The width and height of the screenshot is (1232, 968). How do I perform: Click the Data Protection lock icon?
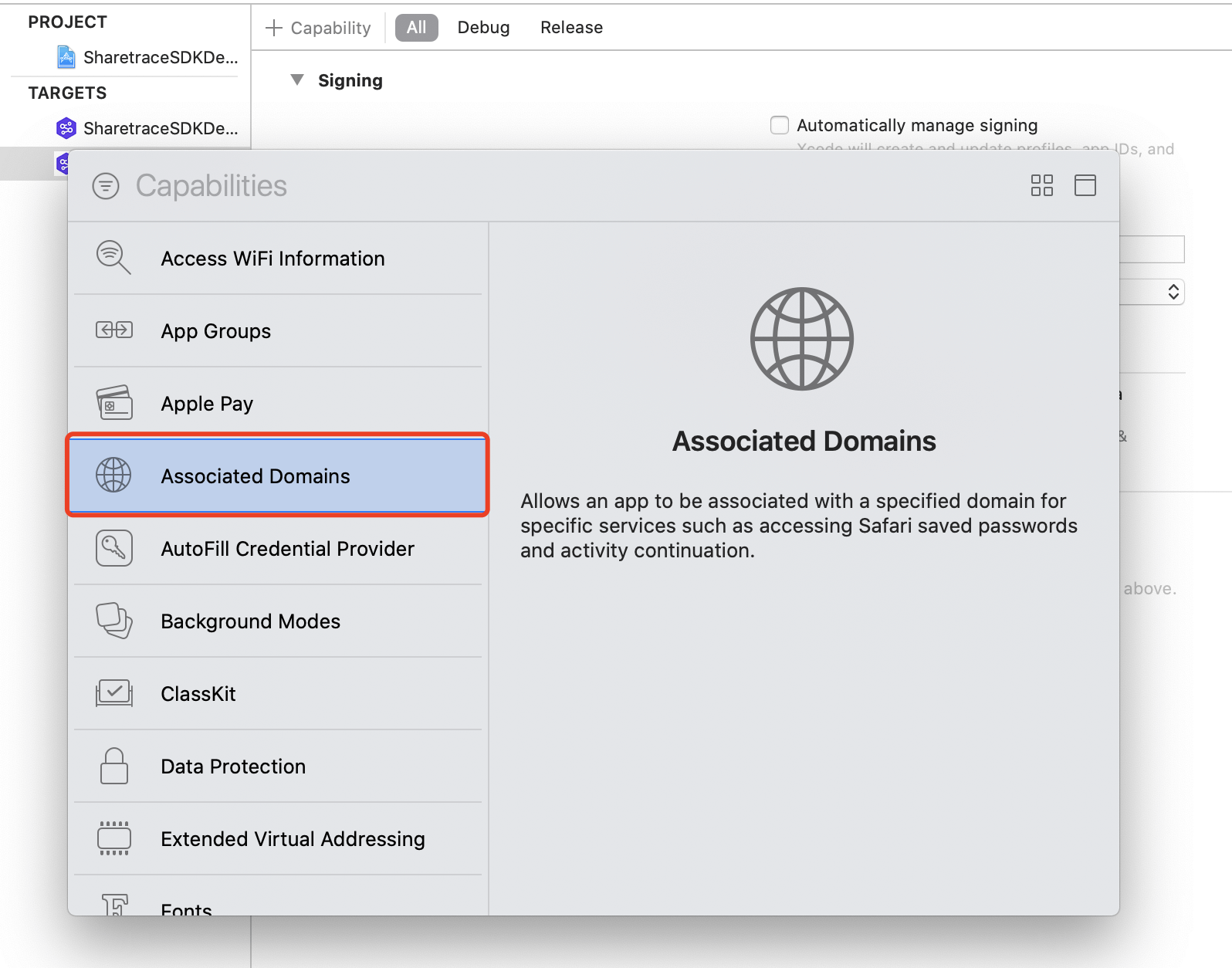coord(113,766)
